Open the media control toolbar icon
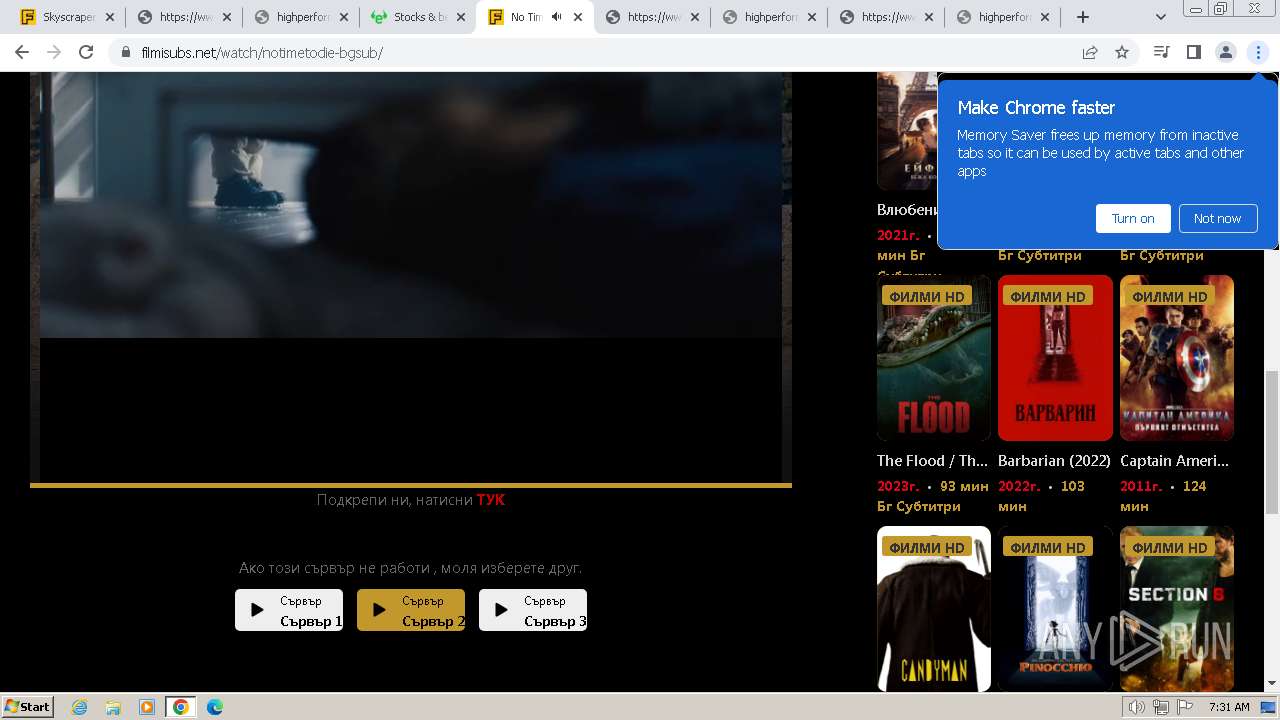The width and height of the screenshot is (1280, 720). [x=1161, y=52]
